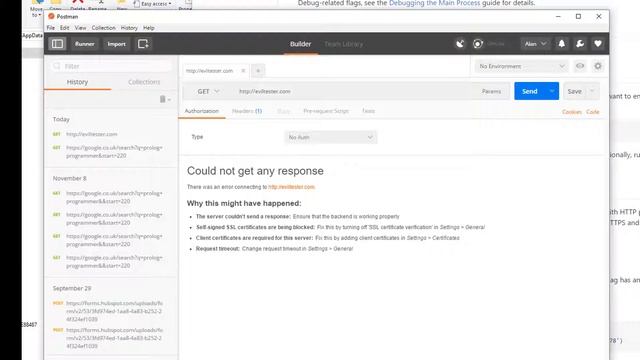Open the No Environment dropdown
Image resolution: width=640 pixels, height=360 pixels.
(521, 66)
